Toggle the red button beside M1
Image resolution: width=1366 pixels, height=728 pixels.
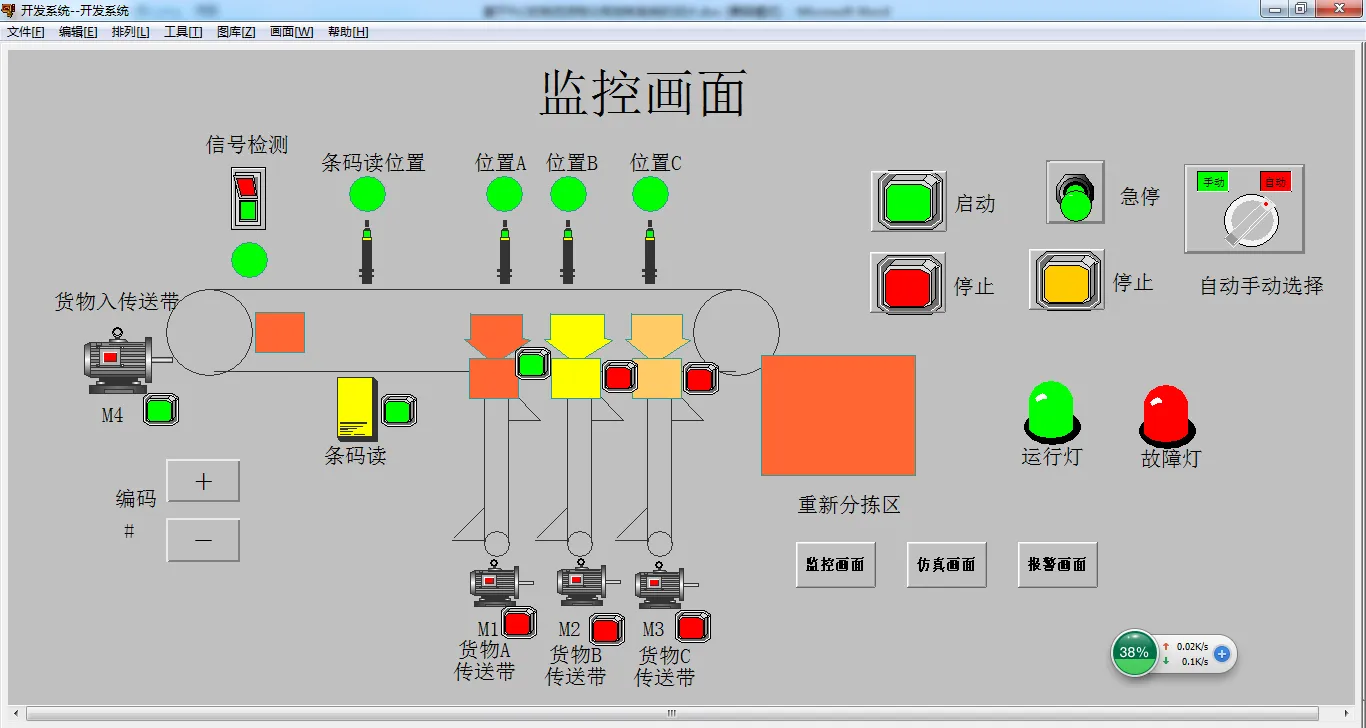(518, 623)
